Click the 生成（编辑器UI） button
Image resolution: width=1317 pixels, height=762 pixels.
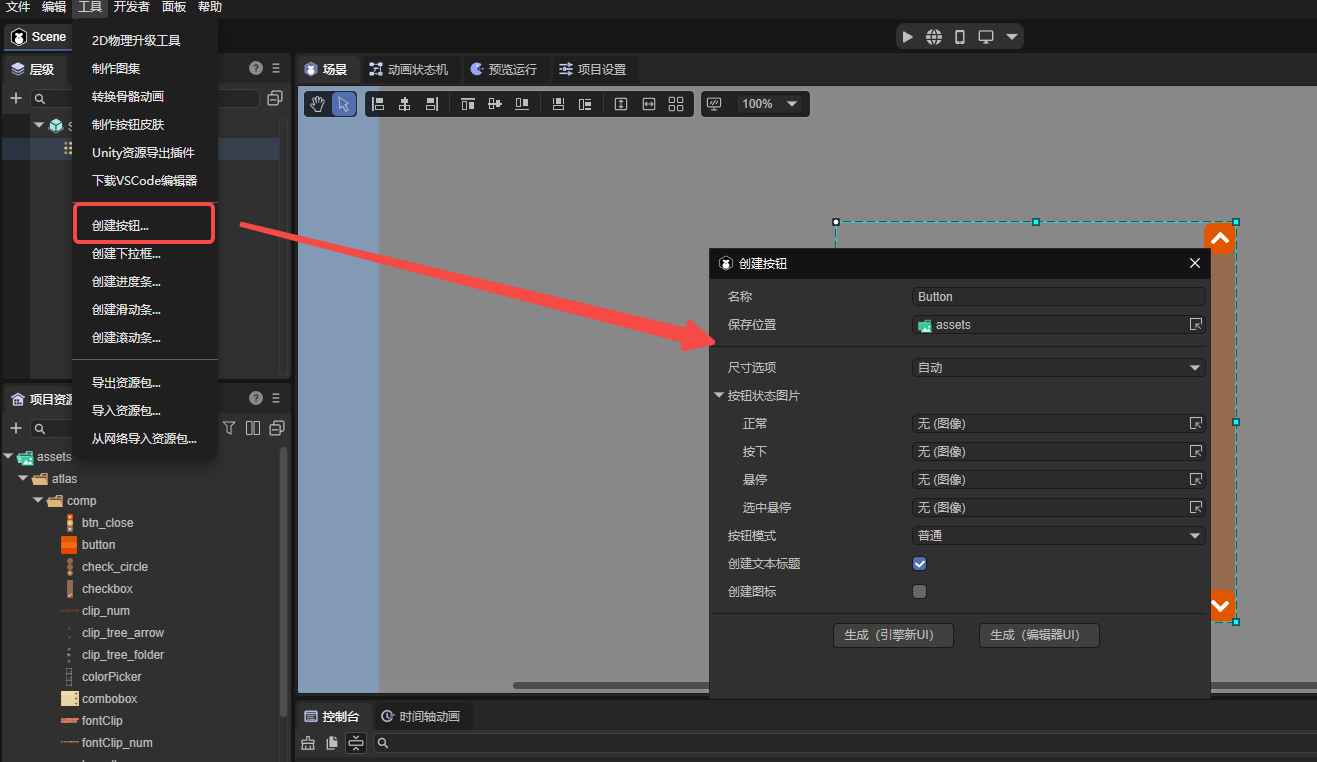coord(1038,635)
